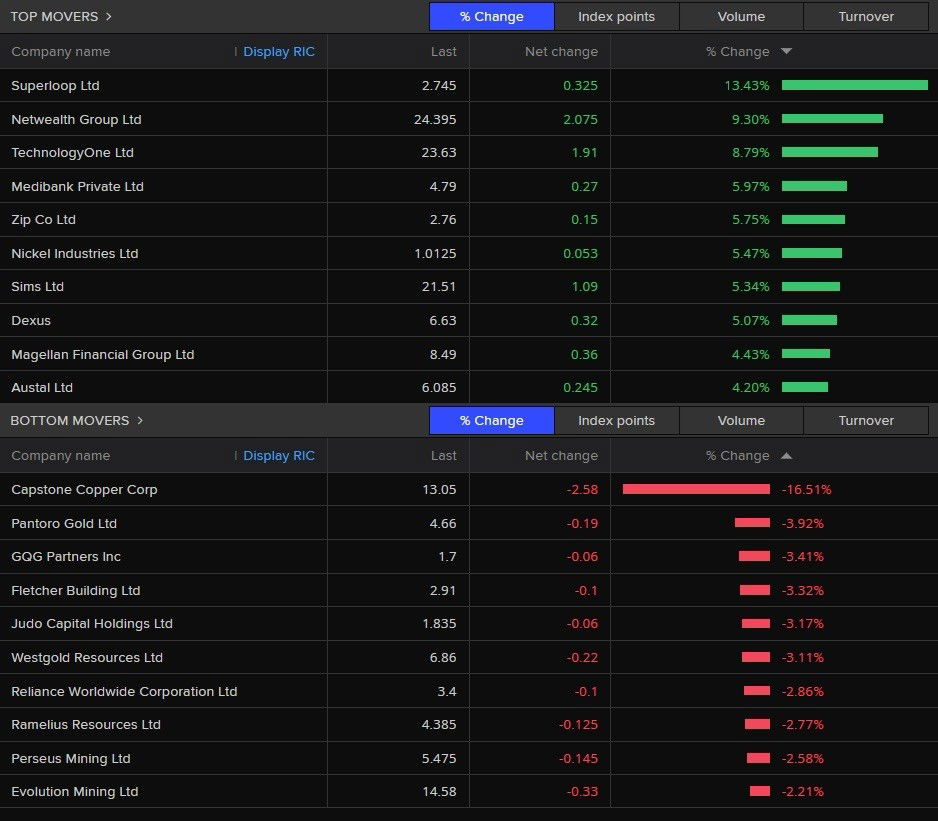Toggle Display RIC in bottom movers table
Image resolution: width=938 pixels, height=821 pixels.
(279, 455)
